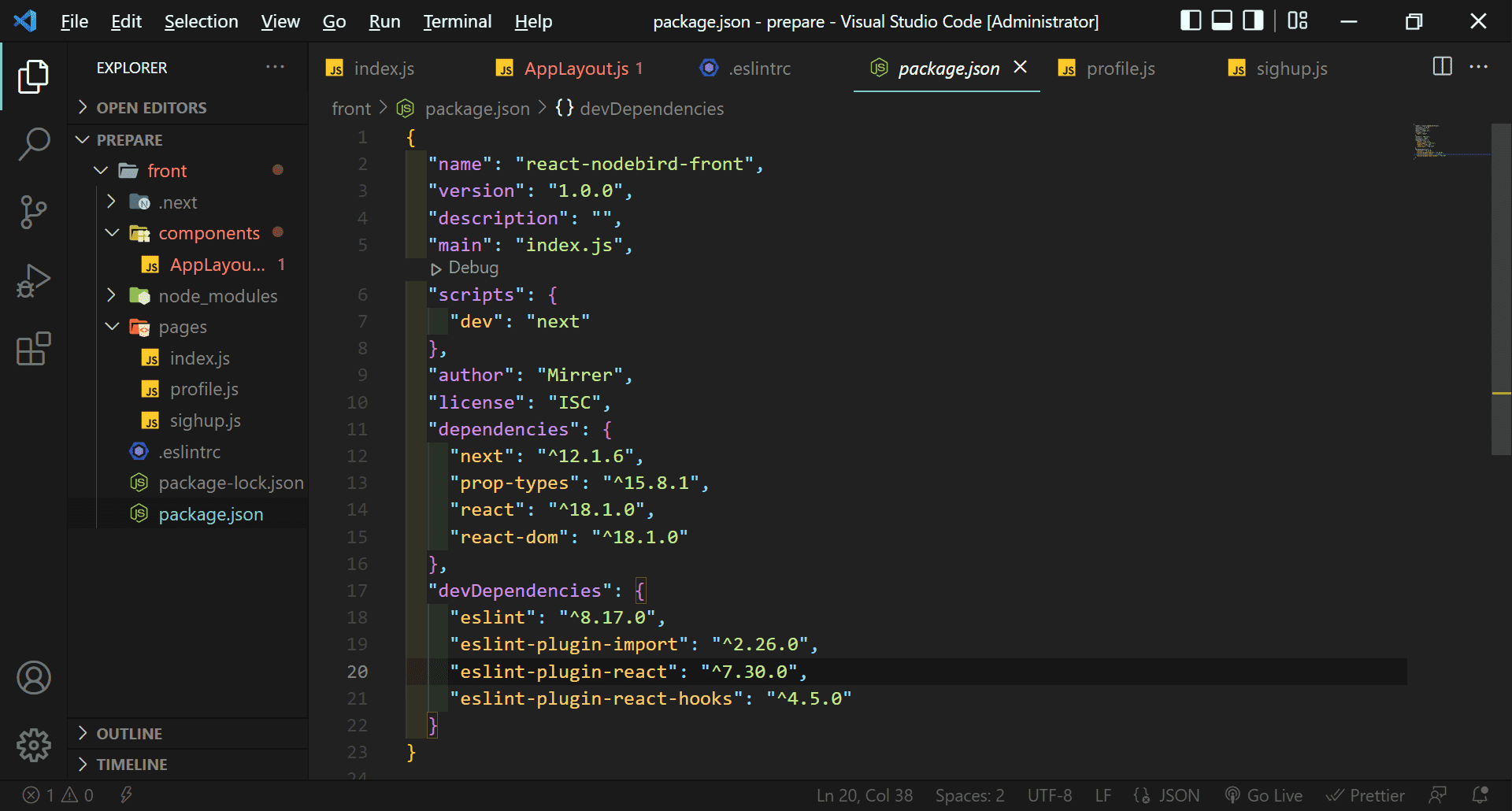Image resolution: width=1512 pixels, height=811 pixels.
Task: Open the Terminal menu
Action: point(457,21)
